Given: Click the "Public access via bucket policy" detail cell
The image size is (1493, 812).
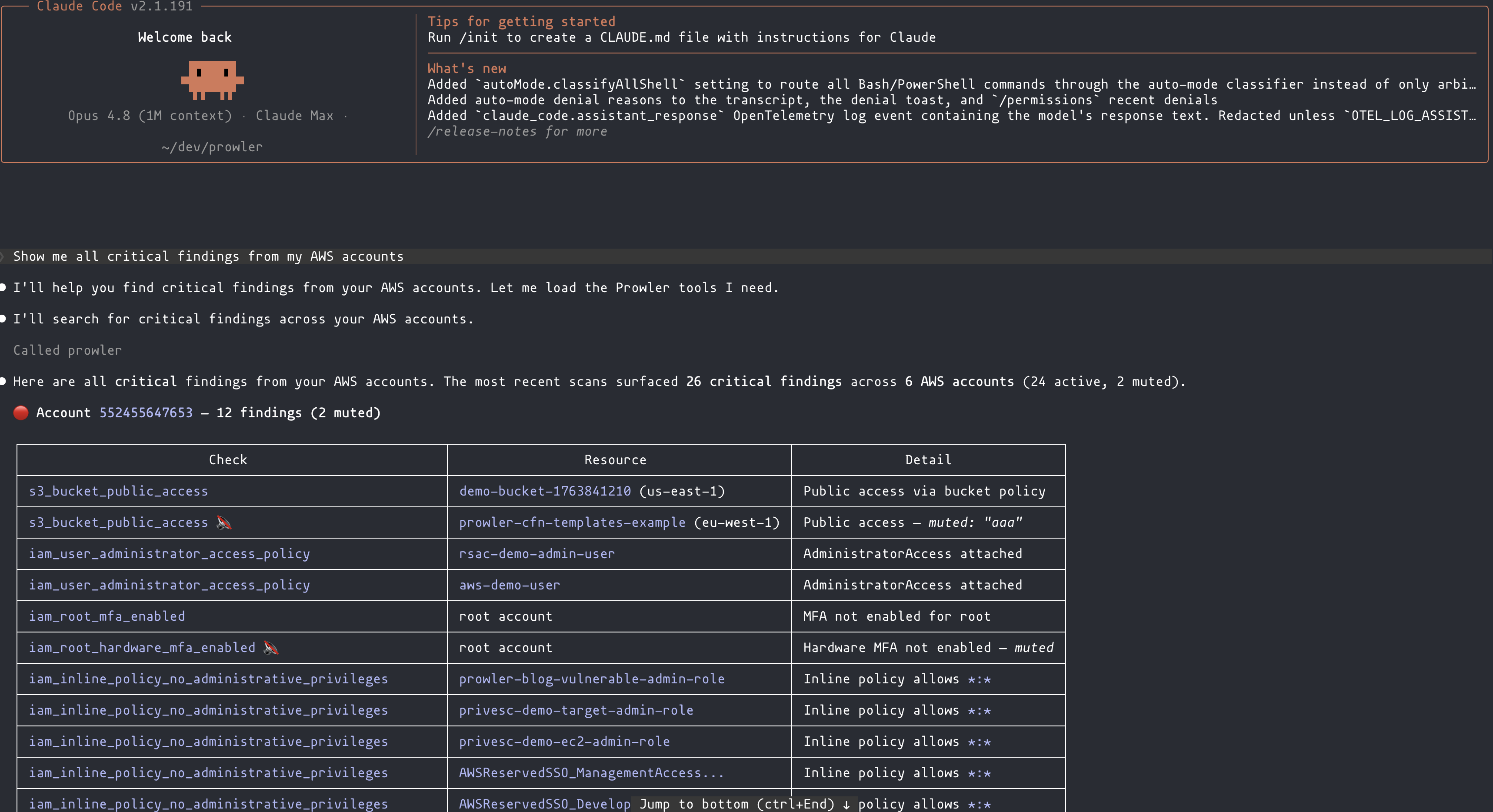Looking at the screenshot, I should (924, 491).
